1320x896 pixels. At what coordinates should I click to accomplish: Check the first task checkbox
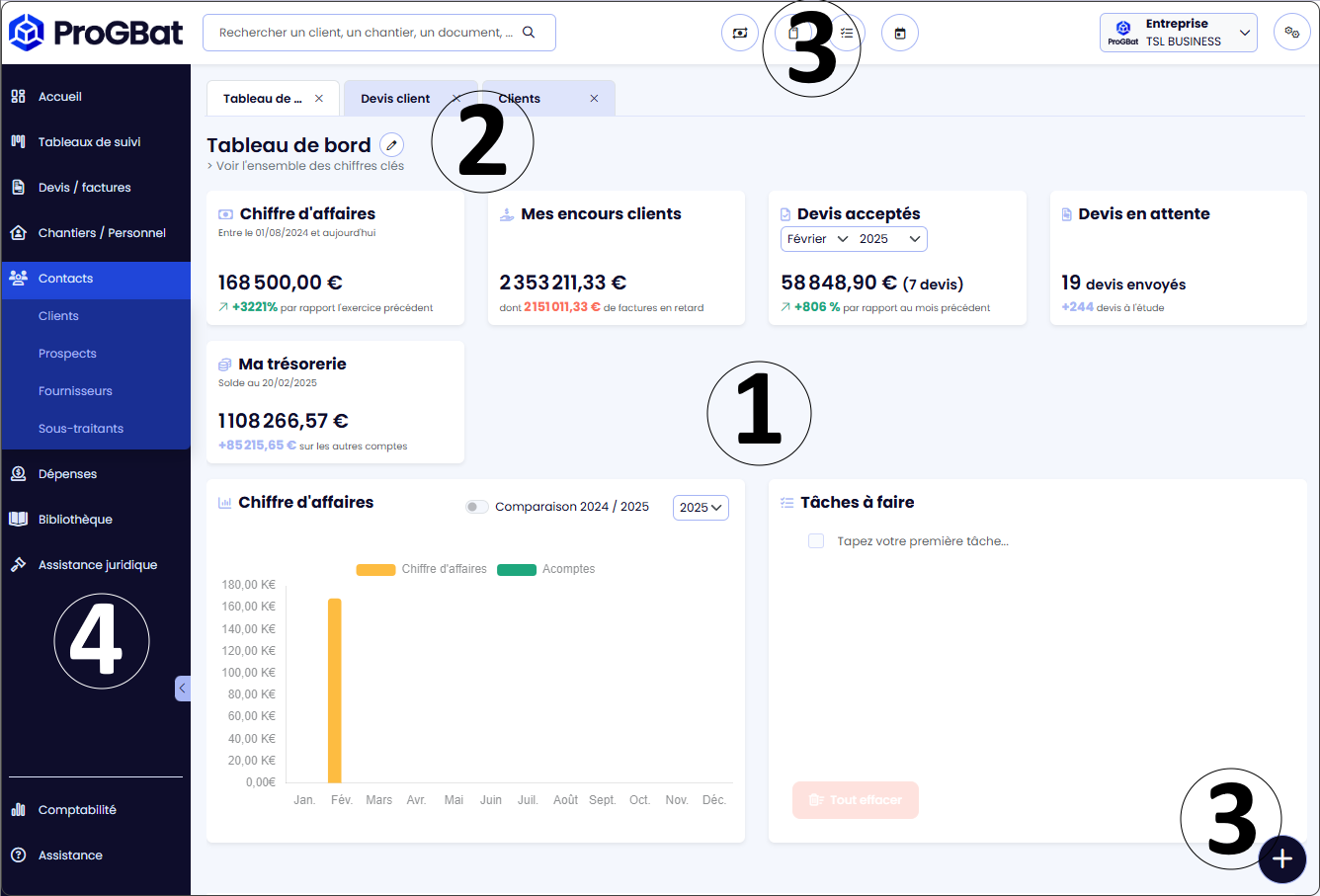click(x=816, y=541)
